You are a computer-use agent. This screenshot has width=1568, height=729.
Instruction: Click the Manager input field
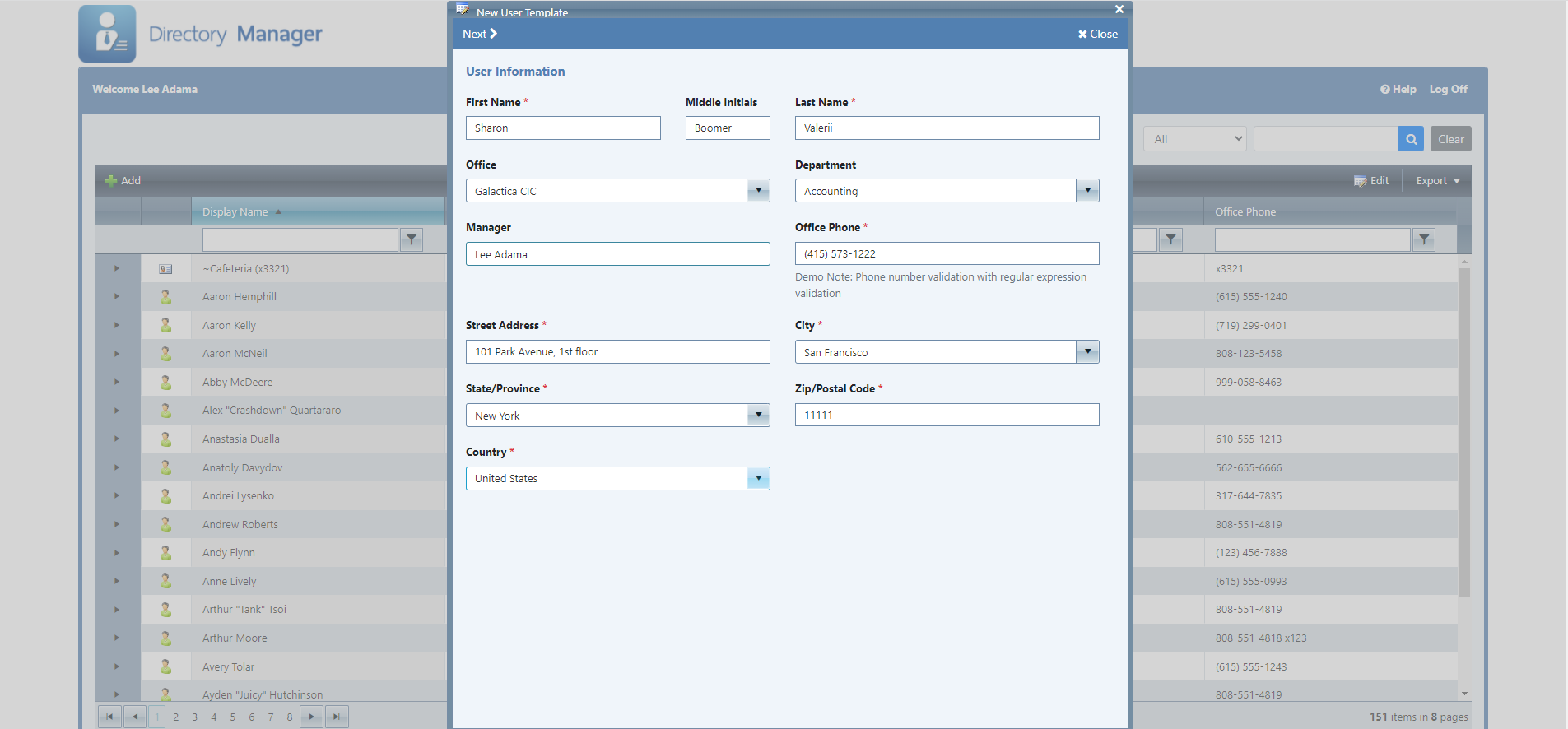[x=617, y=253]
